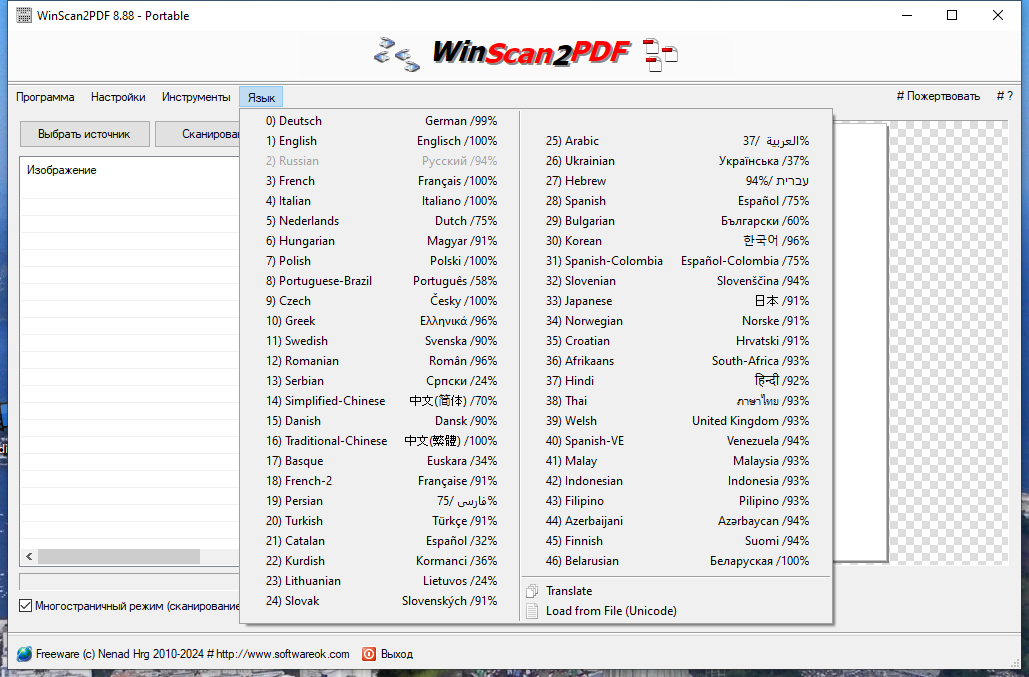Click the # Пожертвовать menu item
Screen dimensions: 1029x677
(x=938, y=96)
